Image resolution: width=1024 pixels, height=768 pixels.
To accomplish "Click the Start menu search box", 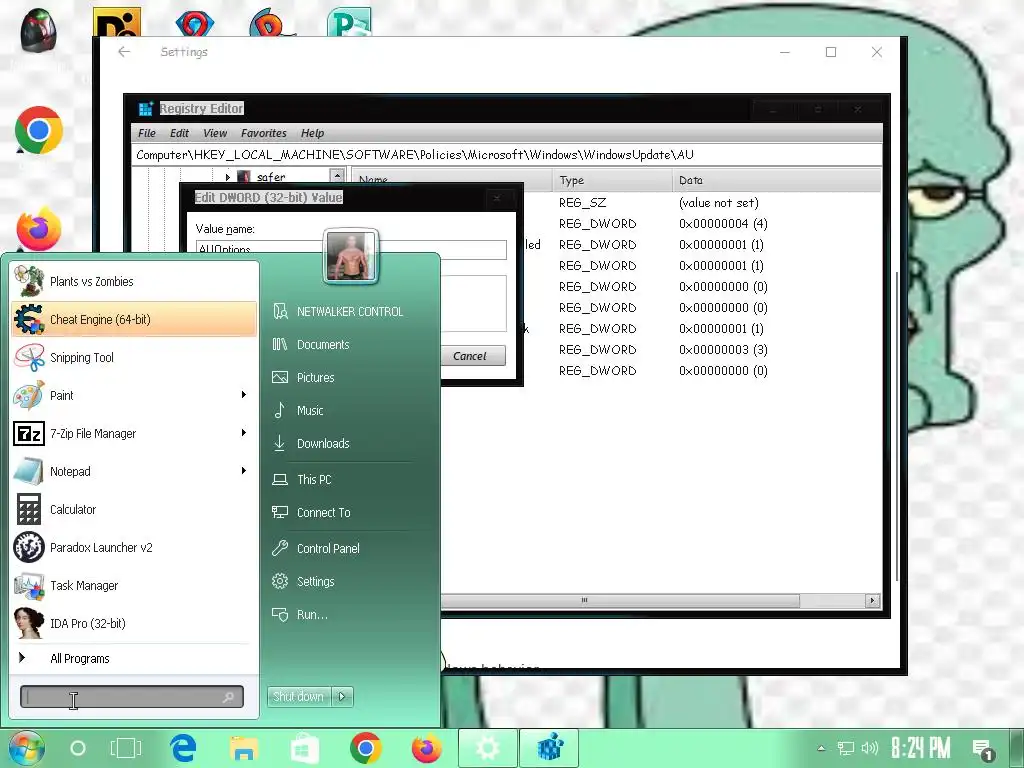I will click(131, 697).
